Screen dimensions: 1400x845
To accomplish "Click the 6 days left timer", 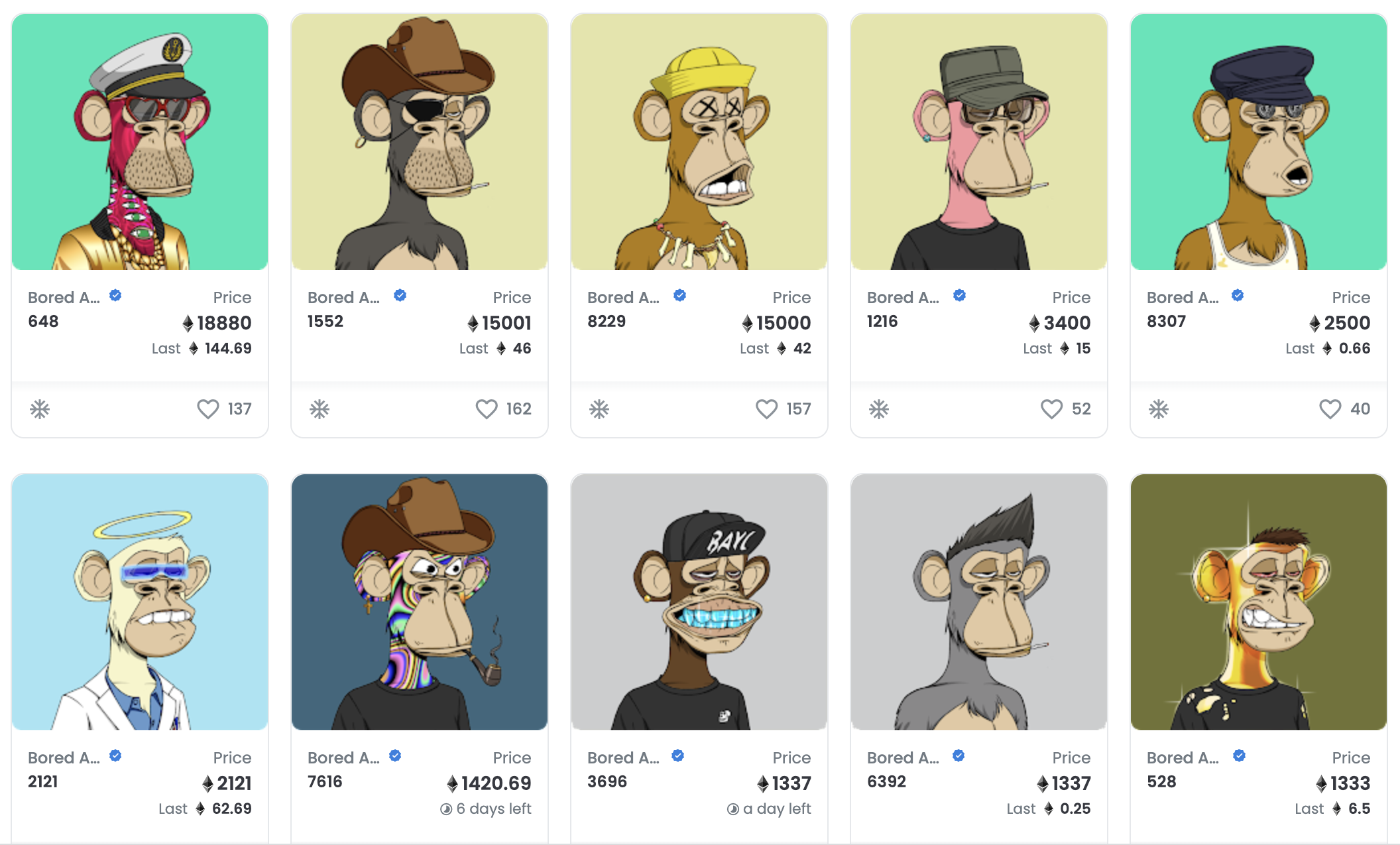I will [x=486, y=809].
